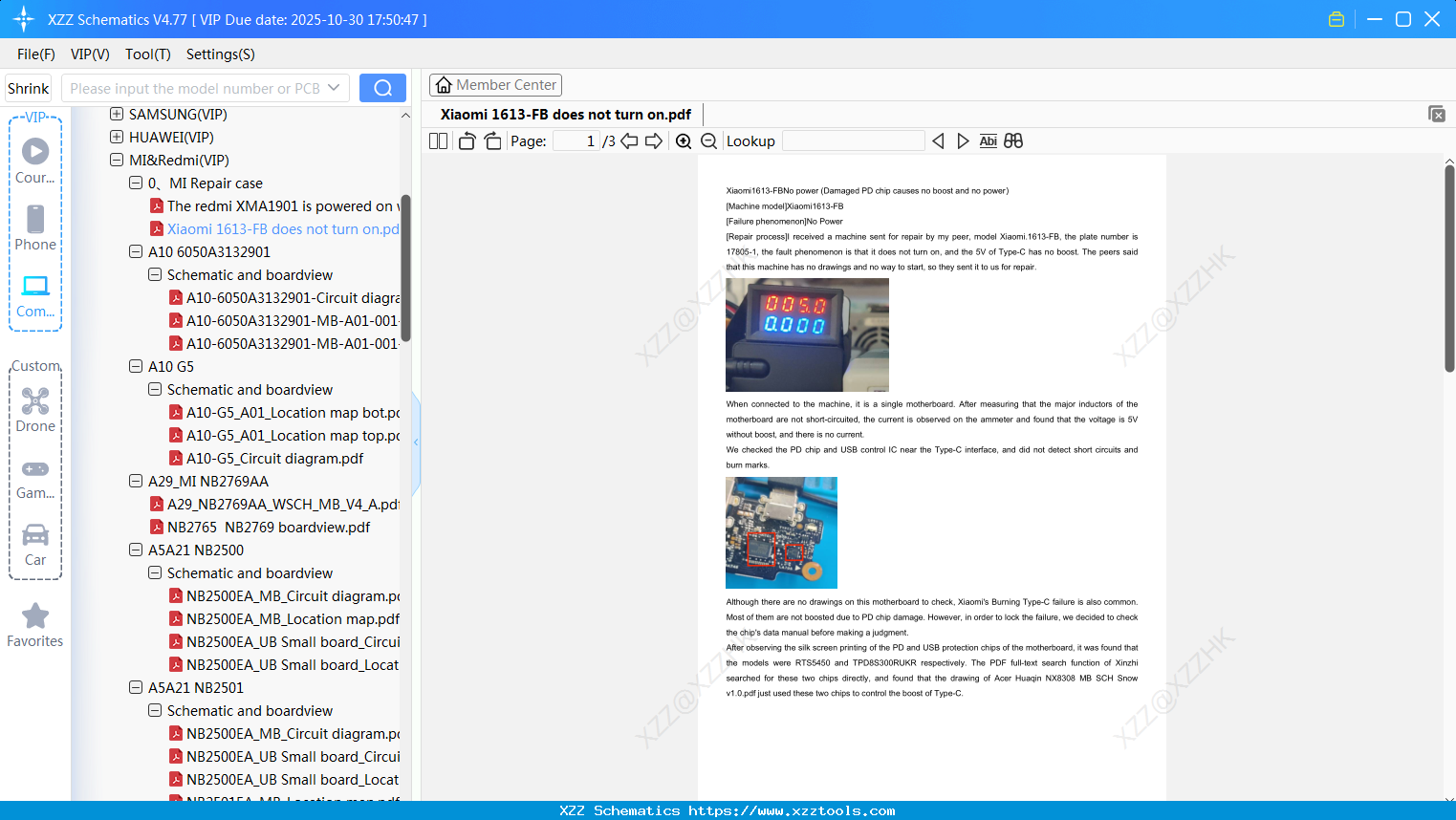This screenshot has width=1456, height=820.
Task: Open 'A10-G5_A01_Location map top' file
Action: 293,436
